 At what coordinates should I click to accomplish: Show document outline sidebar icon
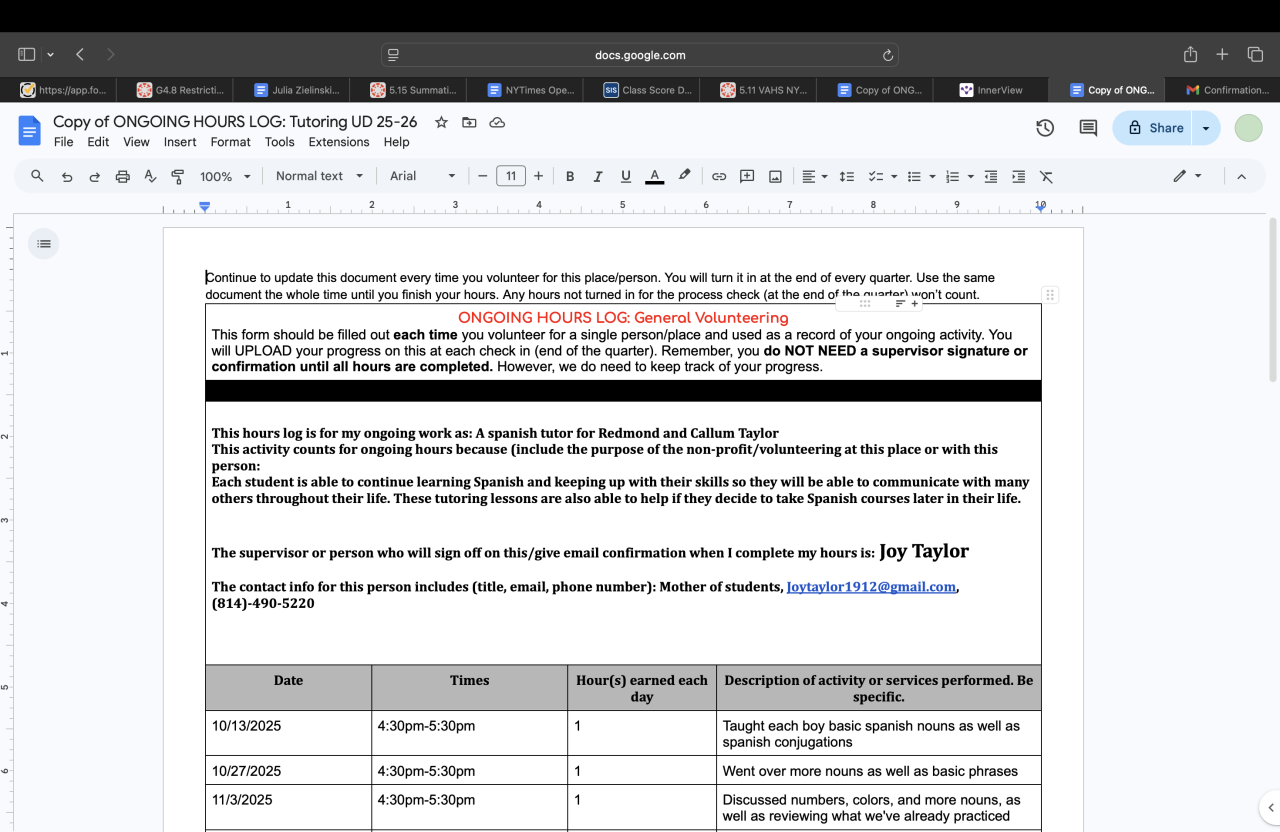pos(43,243)
